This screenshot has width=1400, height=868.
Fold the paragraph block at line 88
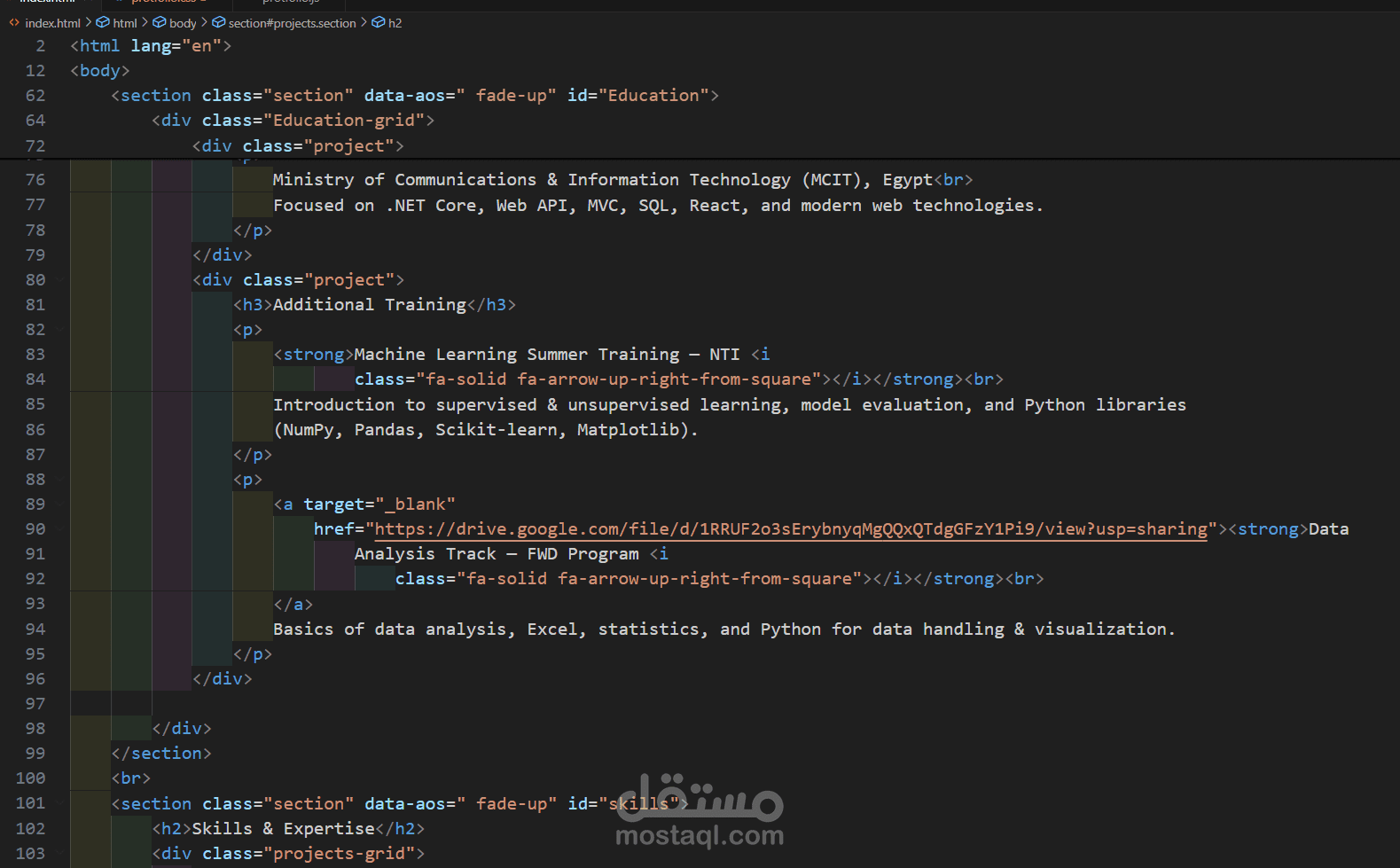click(x=59, y=480)
